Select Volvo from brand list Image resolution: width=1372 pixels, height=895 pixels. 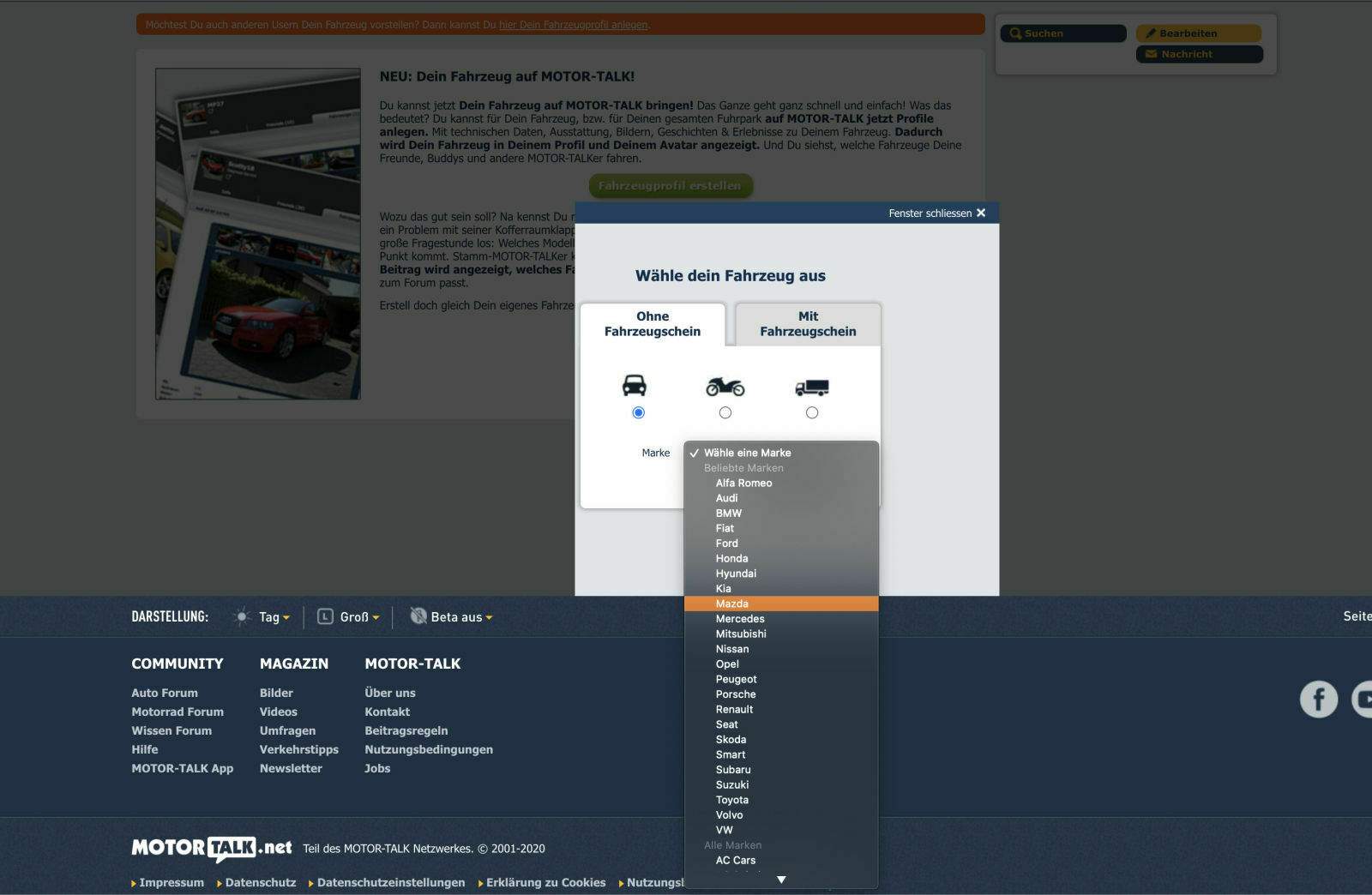coord(781,815)
